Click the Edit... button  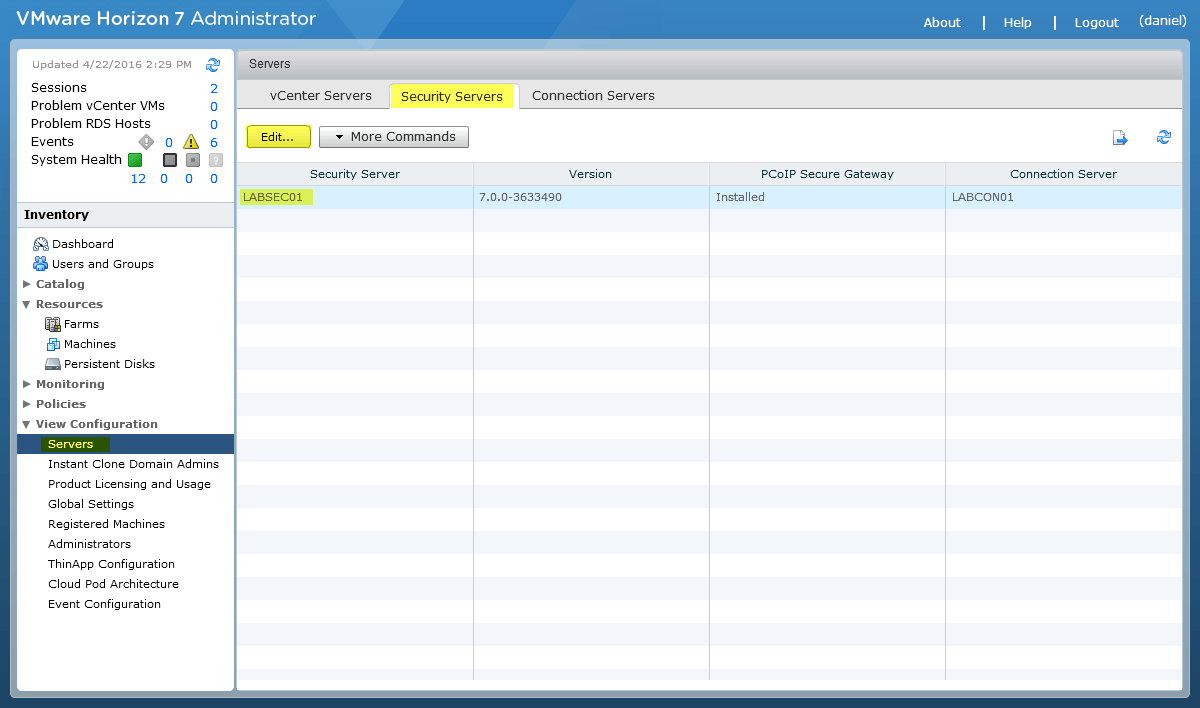pos(279,137)
